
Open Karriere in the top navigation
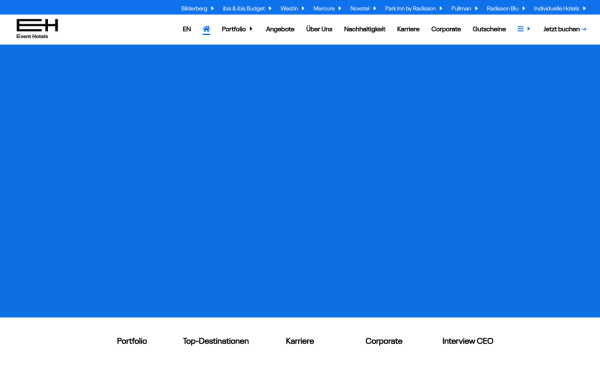point(408,29)
